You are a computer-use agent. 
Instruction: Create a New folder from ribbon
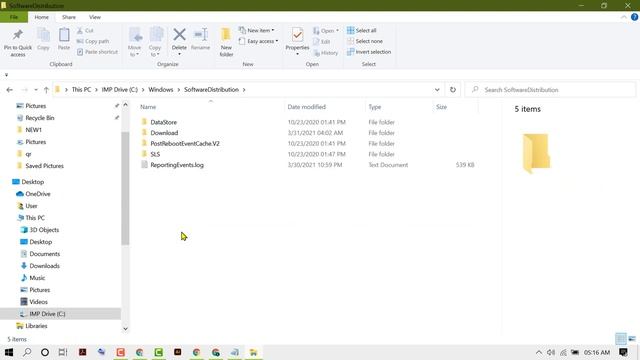[226, 42]
